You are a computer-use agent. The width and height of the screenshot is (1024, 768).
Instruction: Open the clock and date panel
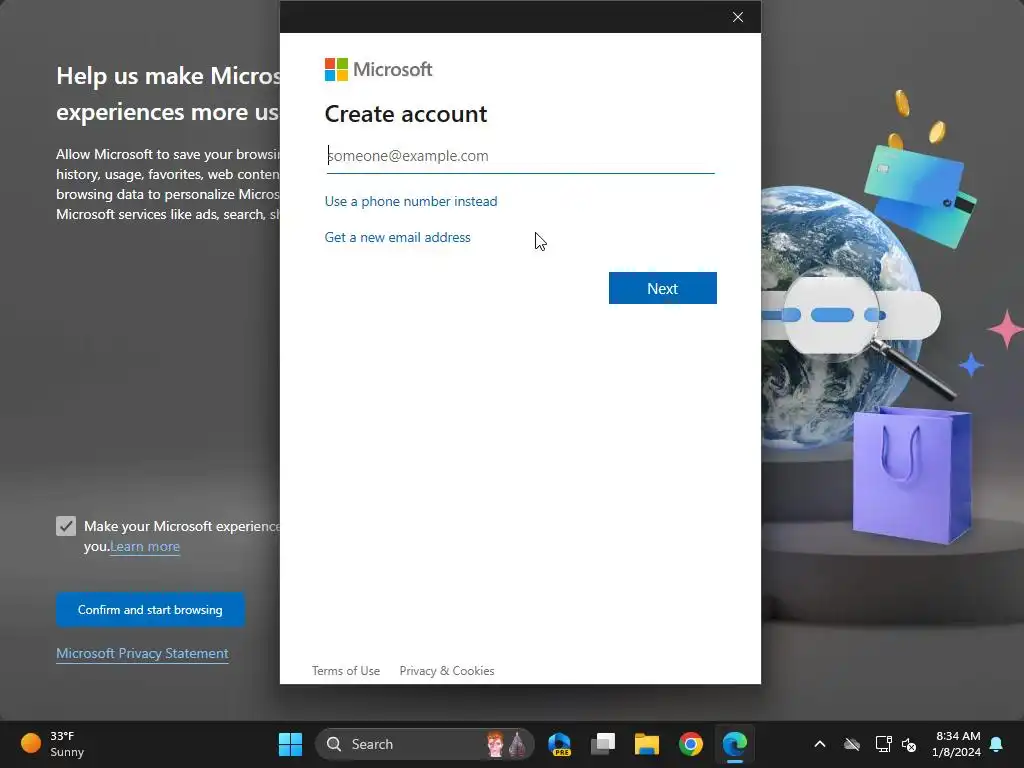coord(957,744)
